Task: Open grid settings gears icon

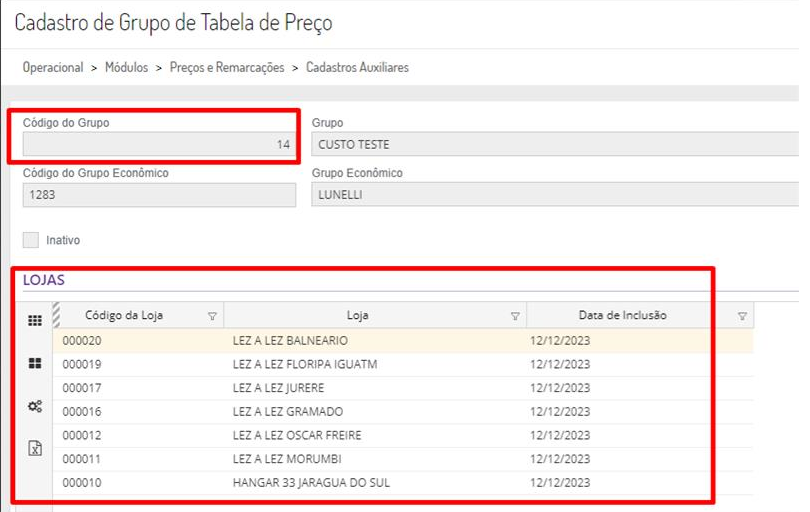Action: (x=34, y=406)
